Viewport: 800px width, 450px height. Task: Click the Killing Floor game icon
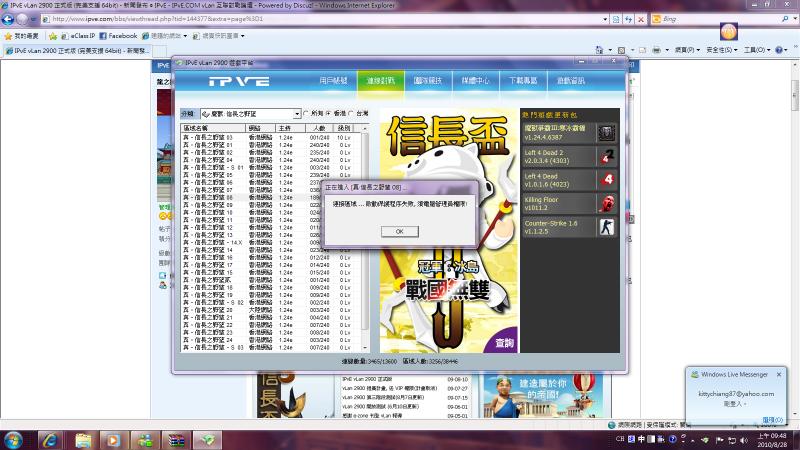click(607, 203)
